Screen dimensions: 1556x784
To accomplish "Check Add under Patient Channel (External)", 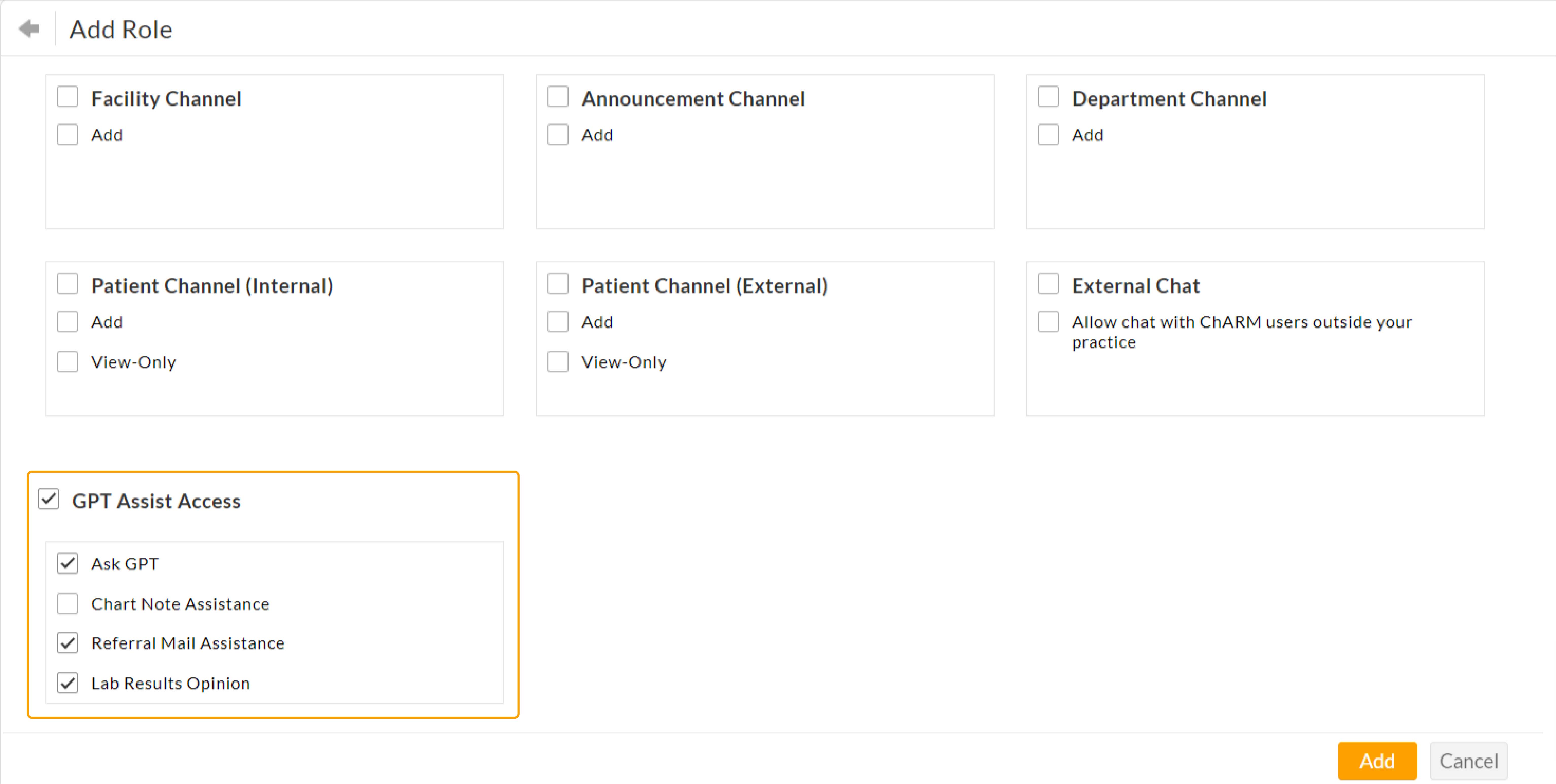I will (x=558, y=321).
